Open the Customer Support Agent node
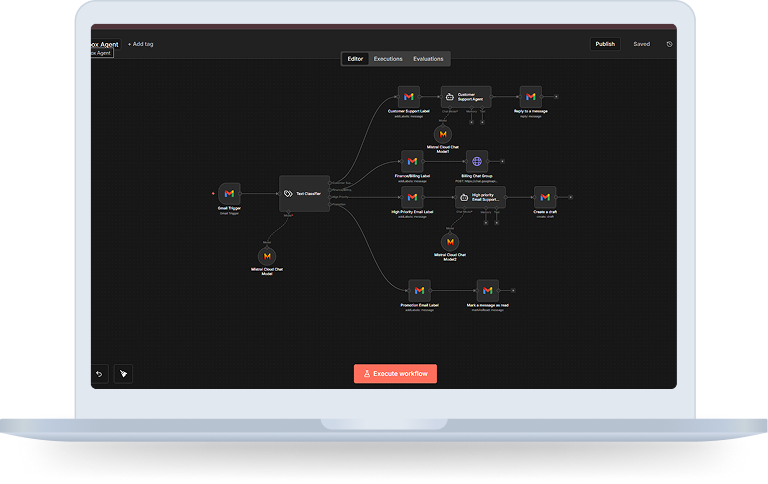This screenshot has width=768, height=484. click(465, 97)
